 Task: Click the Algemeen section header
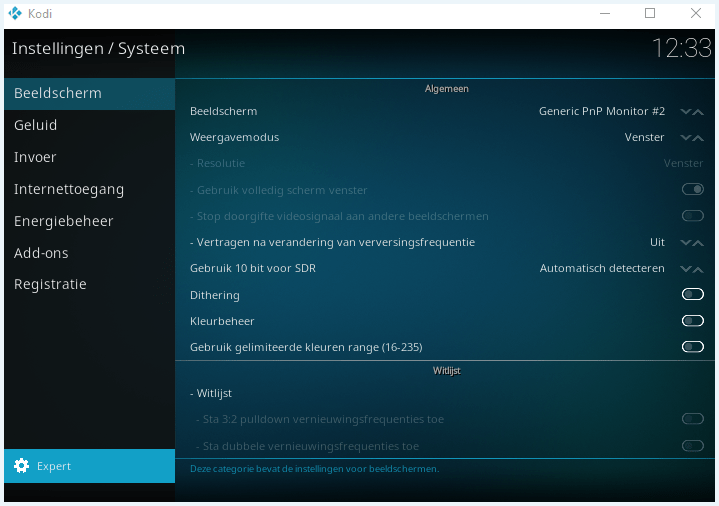tap(447, 89)
